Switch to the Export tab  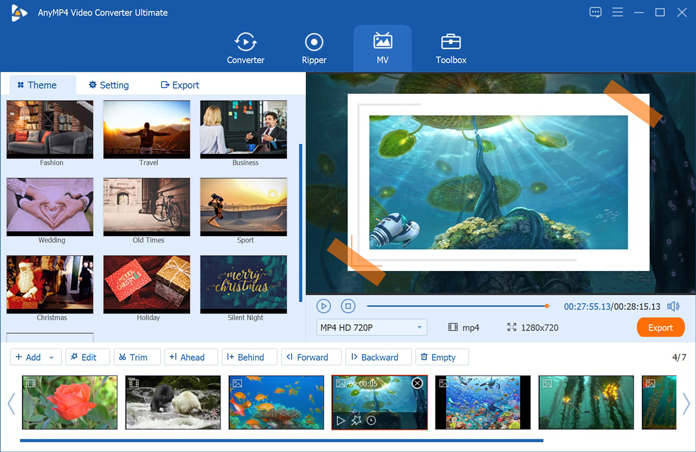pos(180,85)
